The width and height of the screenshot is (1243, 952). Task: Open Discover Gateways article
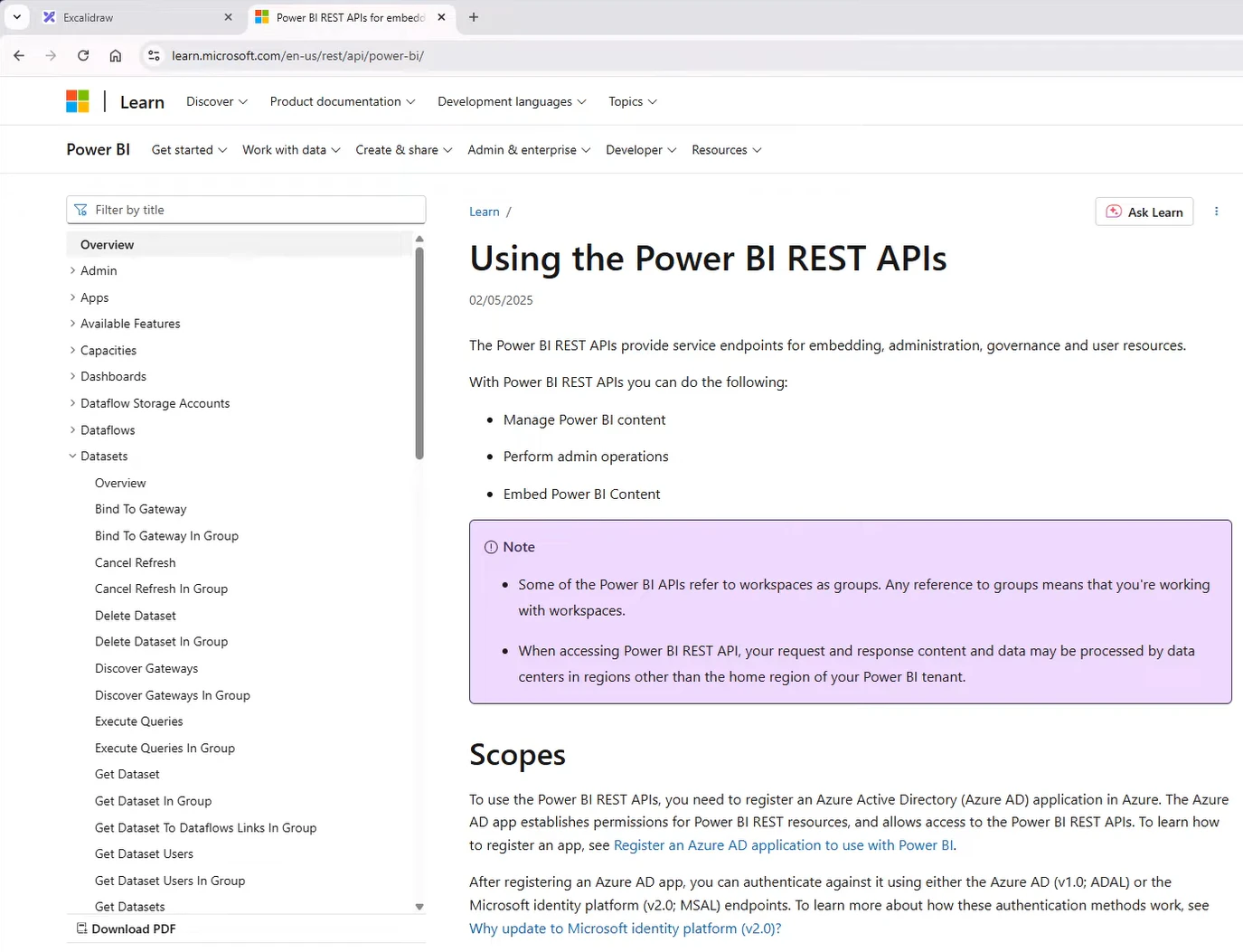[x=146, y=669]
